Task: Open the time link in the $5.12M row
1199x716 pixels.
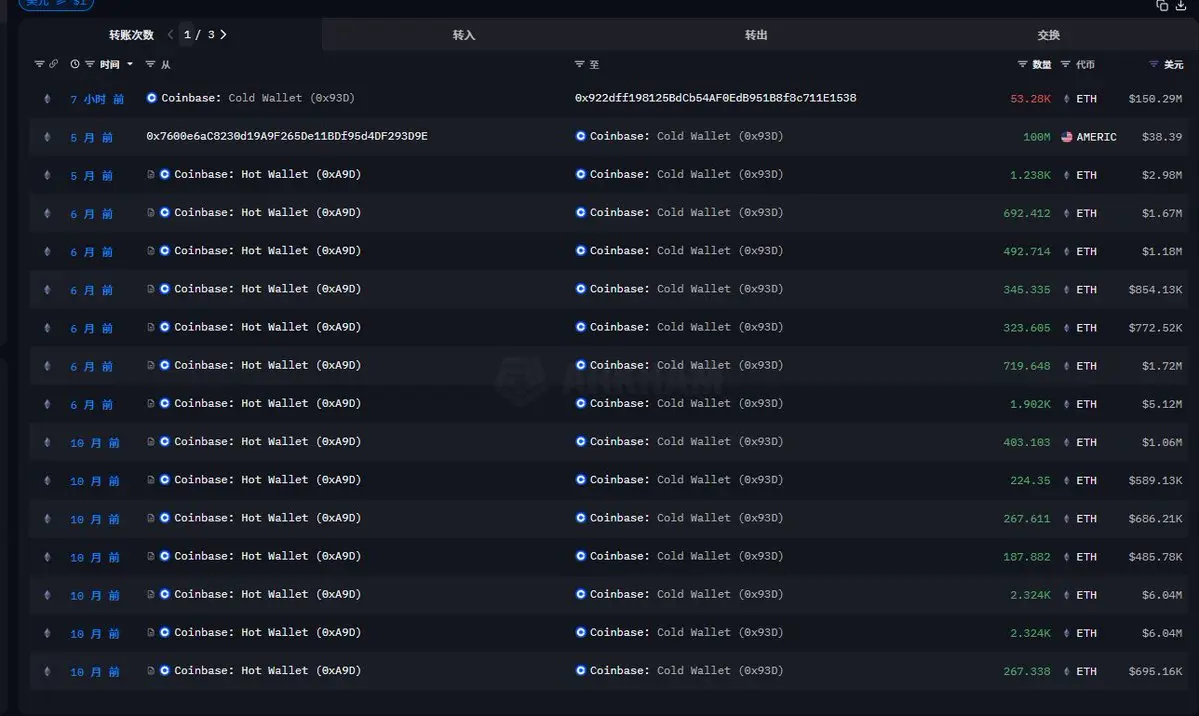Action: 91,404
